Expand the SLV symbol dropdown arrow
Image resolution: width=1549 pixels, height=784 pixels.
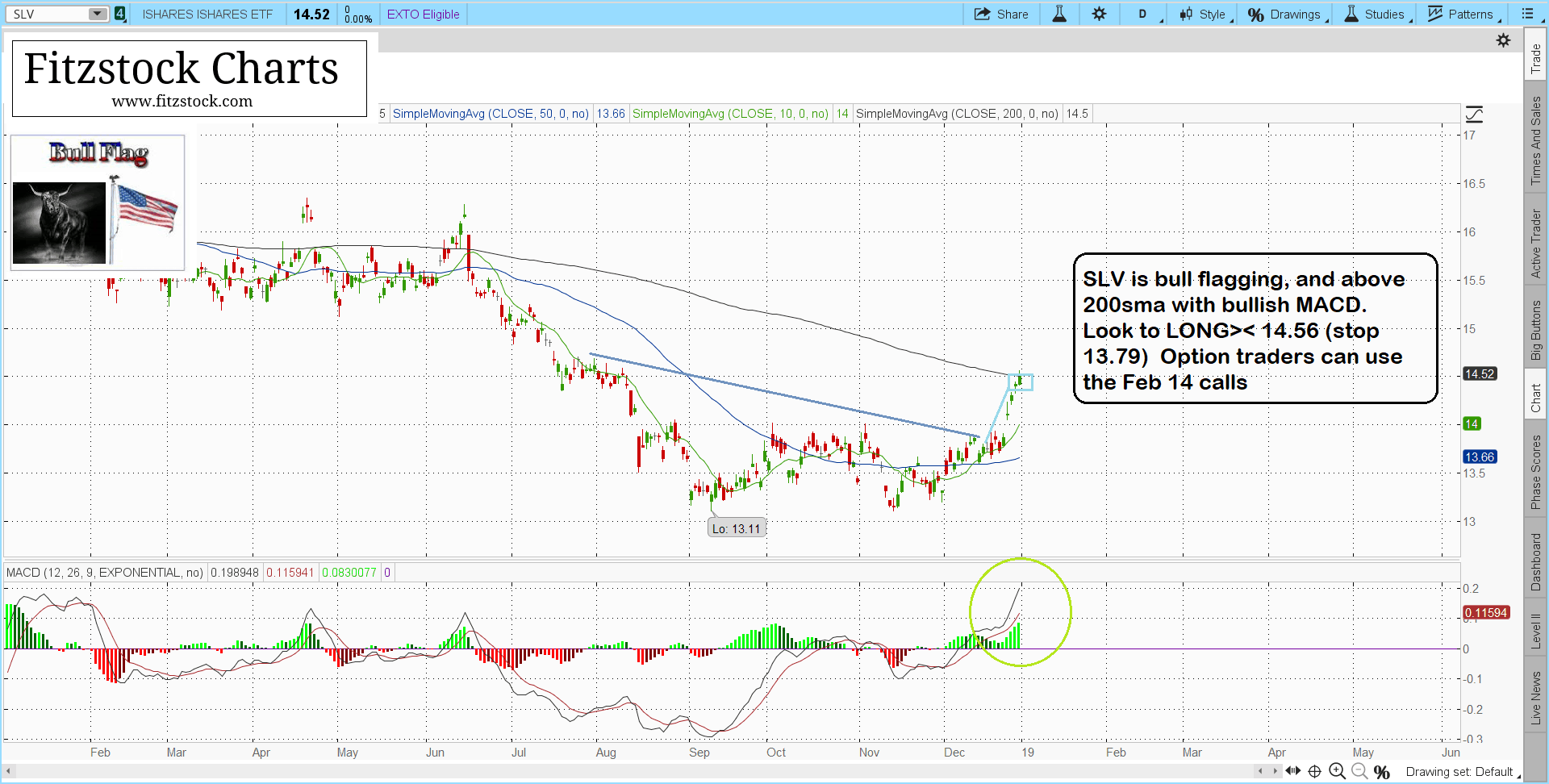(x=97, y=14)
